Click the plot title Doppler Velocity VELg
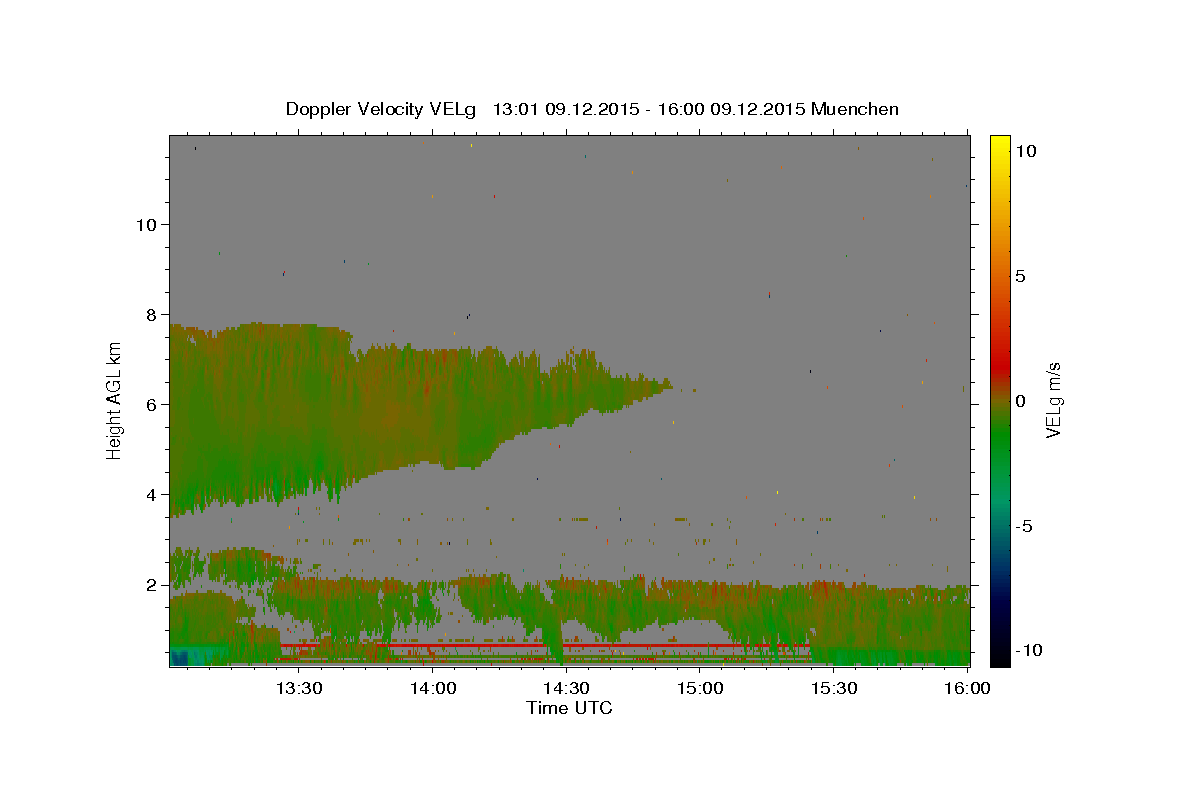 [384, 109]
